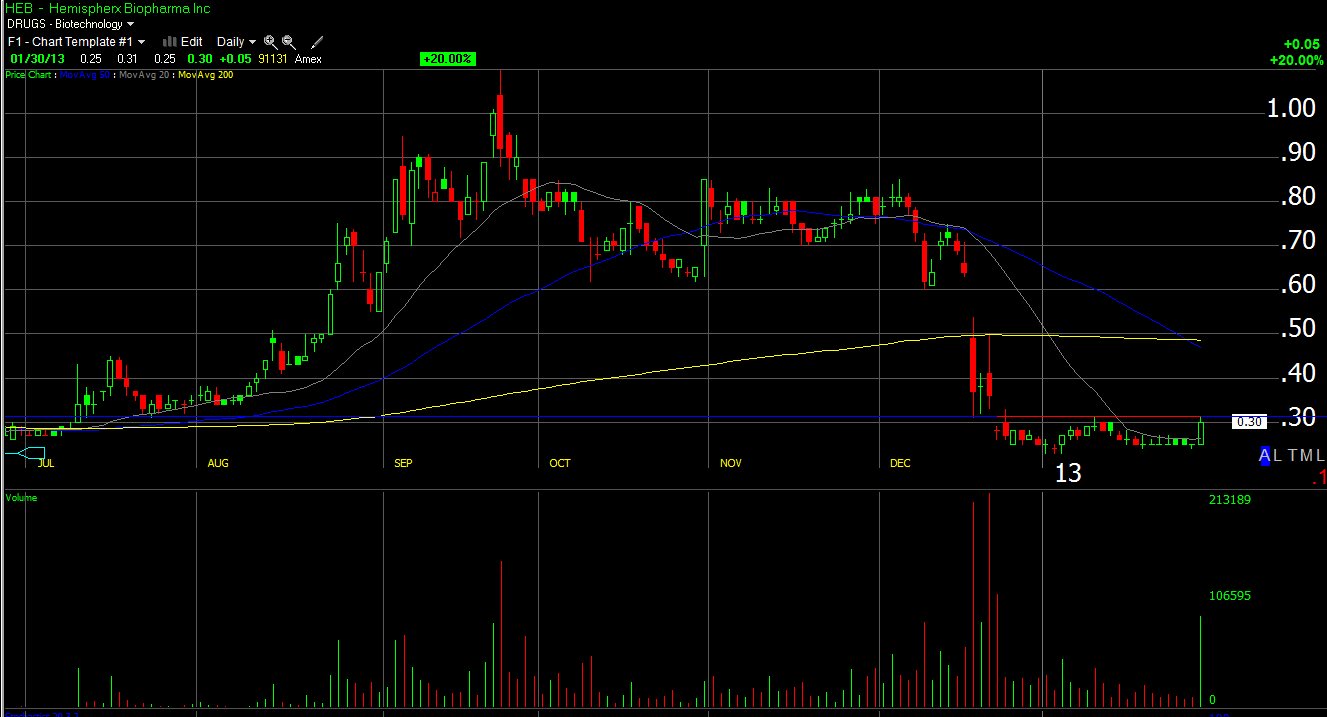
Task: Select the pencil drawing tool icon
Action: [x=317, y=42]
